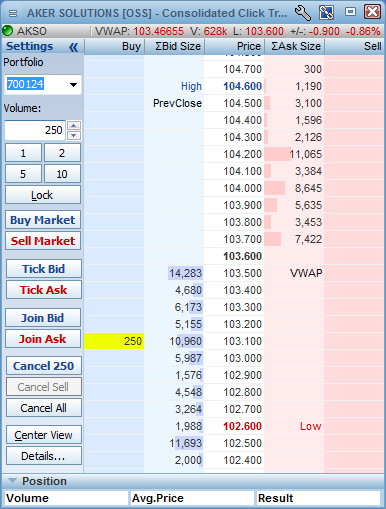The width and height of the screenshot is (386, 509).
Task: Close the Click Trader window
Action: (372, 12)
